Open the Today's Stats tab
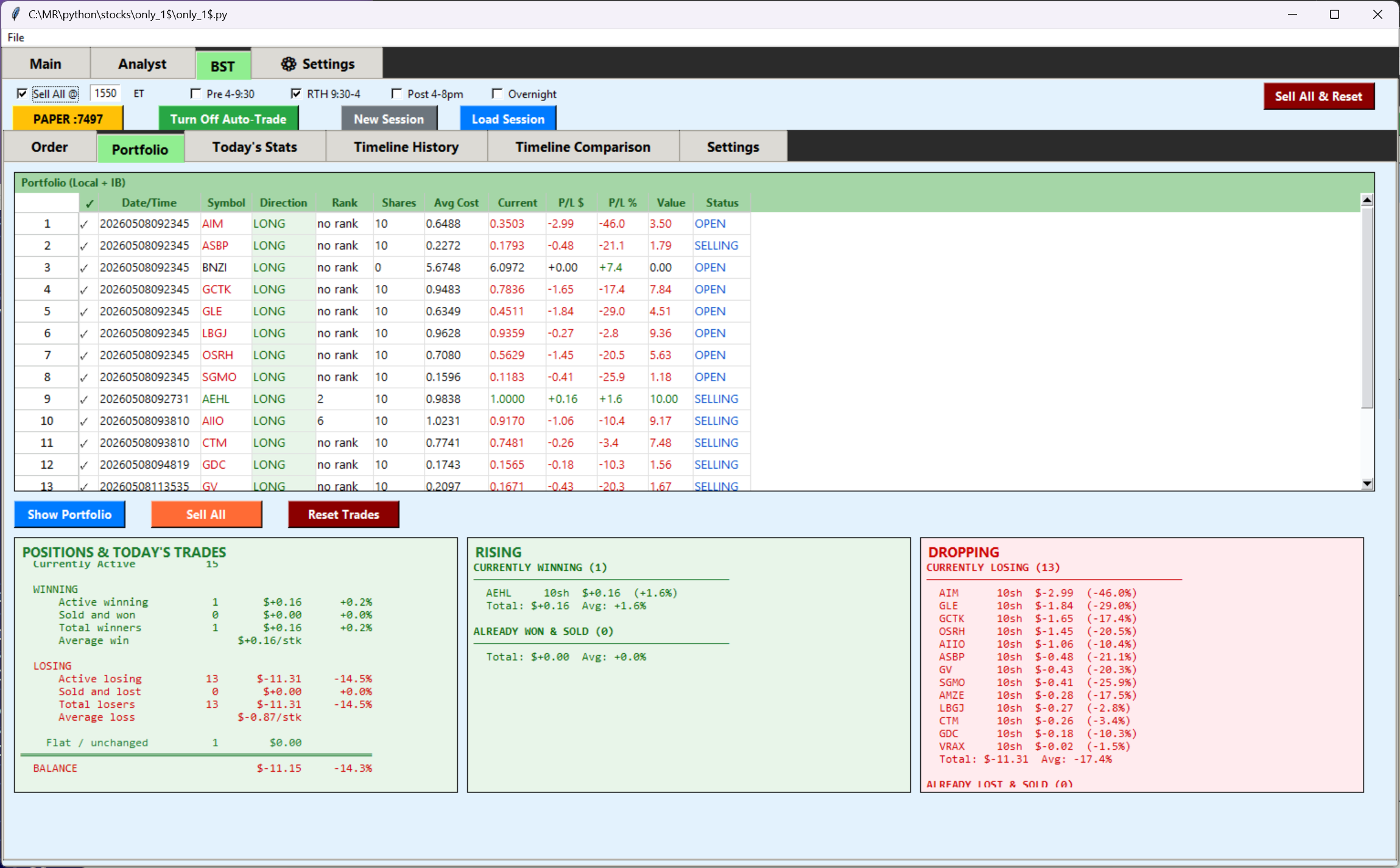Image resolution: width=1400 pixels, height=868 pixels. [x=255, y=147]
